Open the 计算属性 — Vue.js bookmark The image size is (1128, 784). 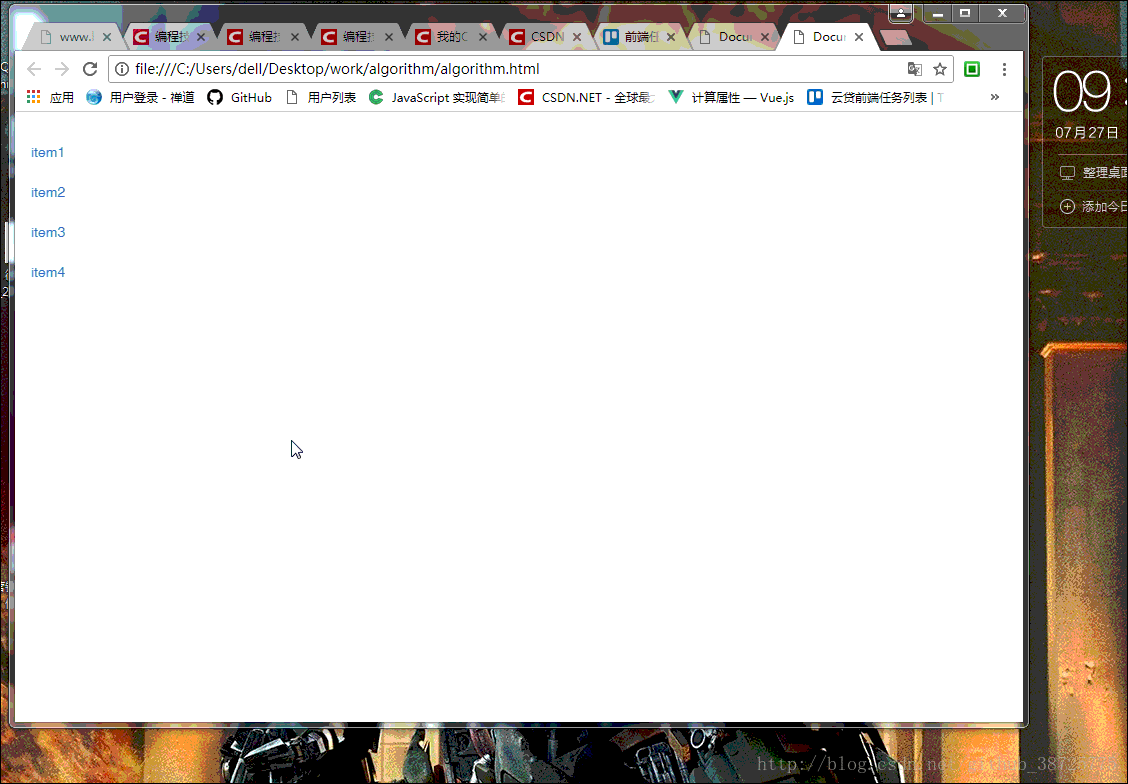point(731,97)
